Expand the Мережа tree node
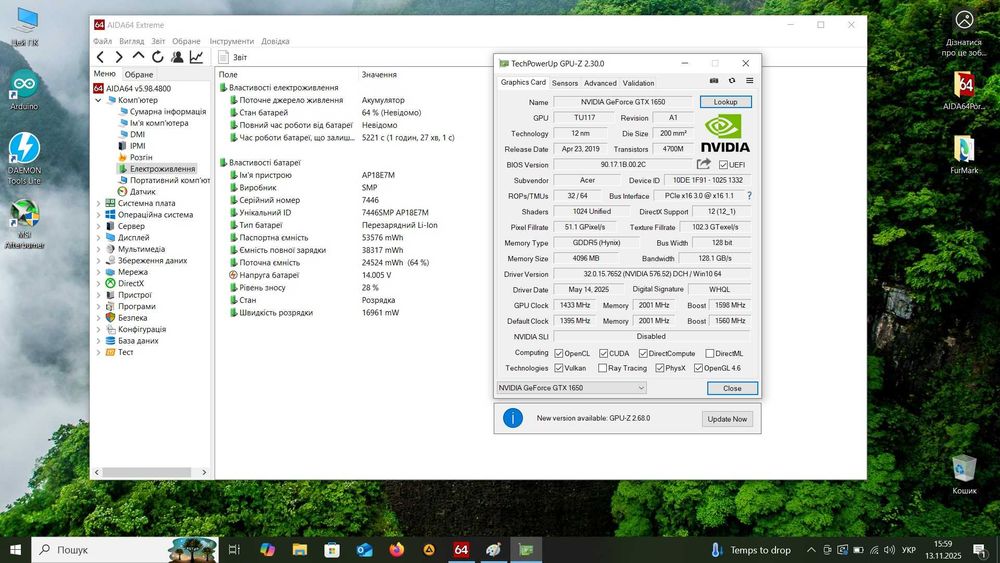This screenshot has height=563, width=1000. (98, 272)
